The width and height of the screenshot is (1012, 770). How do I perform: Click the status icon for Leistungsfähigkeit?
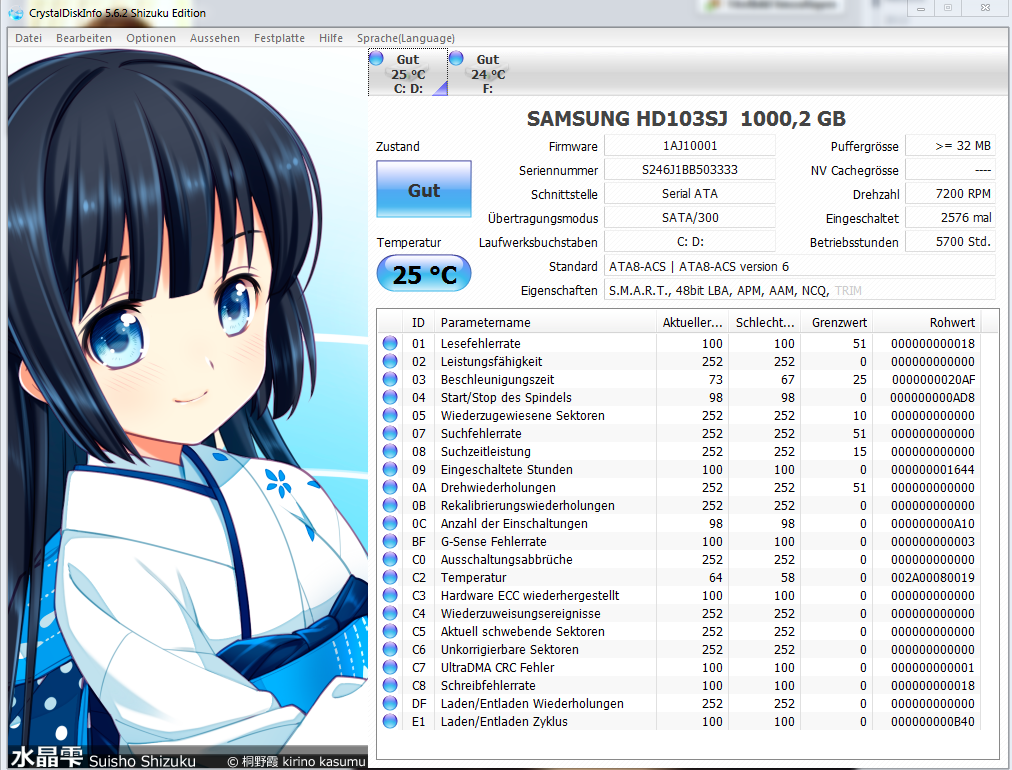[x=390, y=361]
